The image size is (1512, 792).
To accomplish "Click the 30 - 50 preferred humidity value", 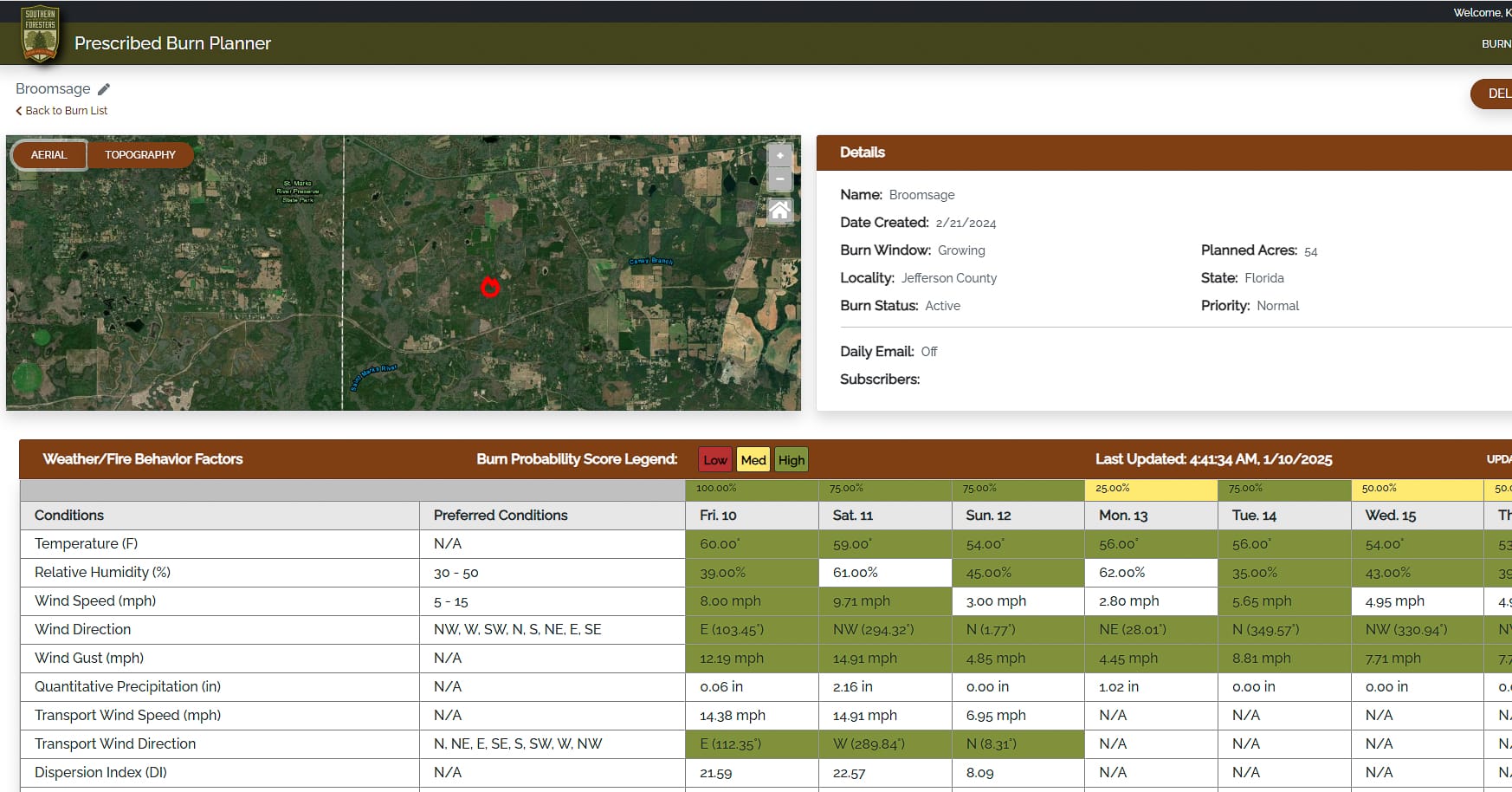I will click(x=456, y=573).
